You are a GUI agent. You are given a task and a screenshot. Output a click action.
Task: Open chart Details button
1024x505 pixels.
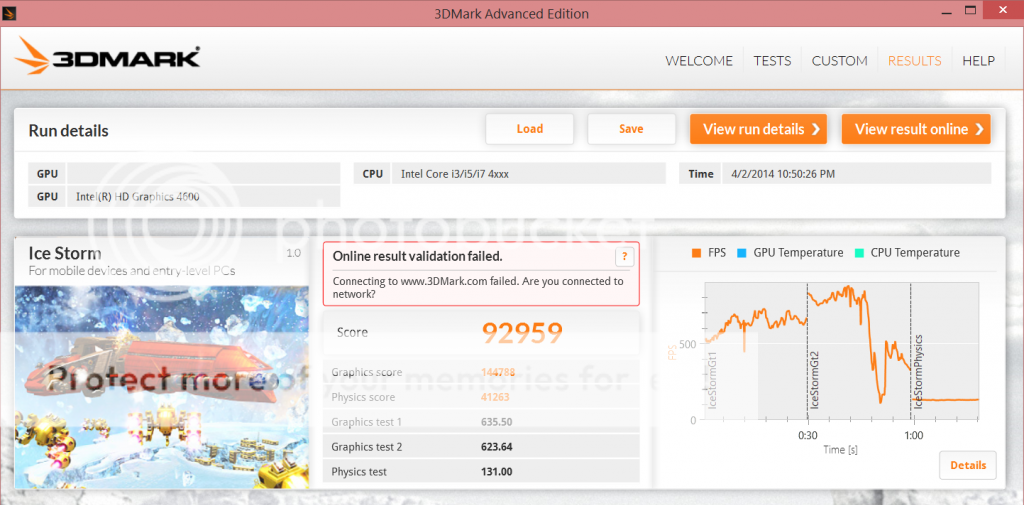967,465
